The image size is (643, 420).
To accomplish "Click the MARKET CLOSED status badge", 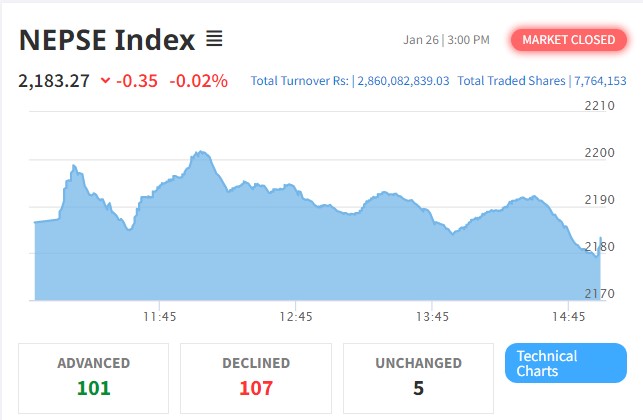I will [568, 40].
